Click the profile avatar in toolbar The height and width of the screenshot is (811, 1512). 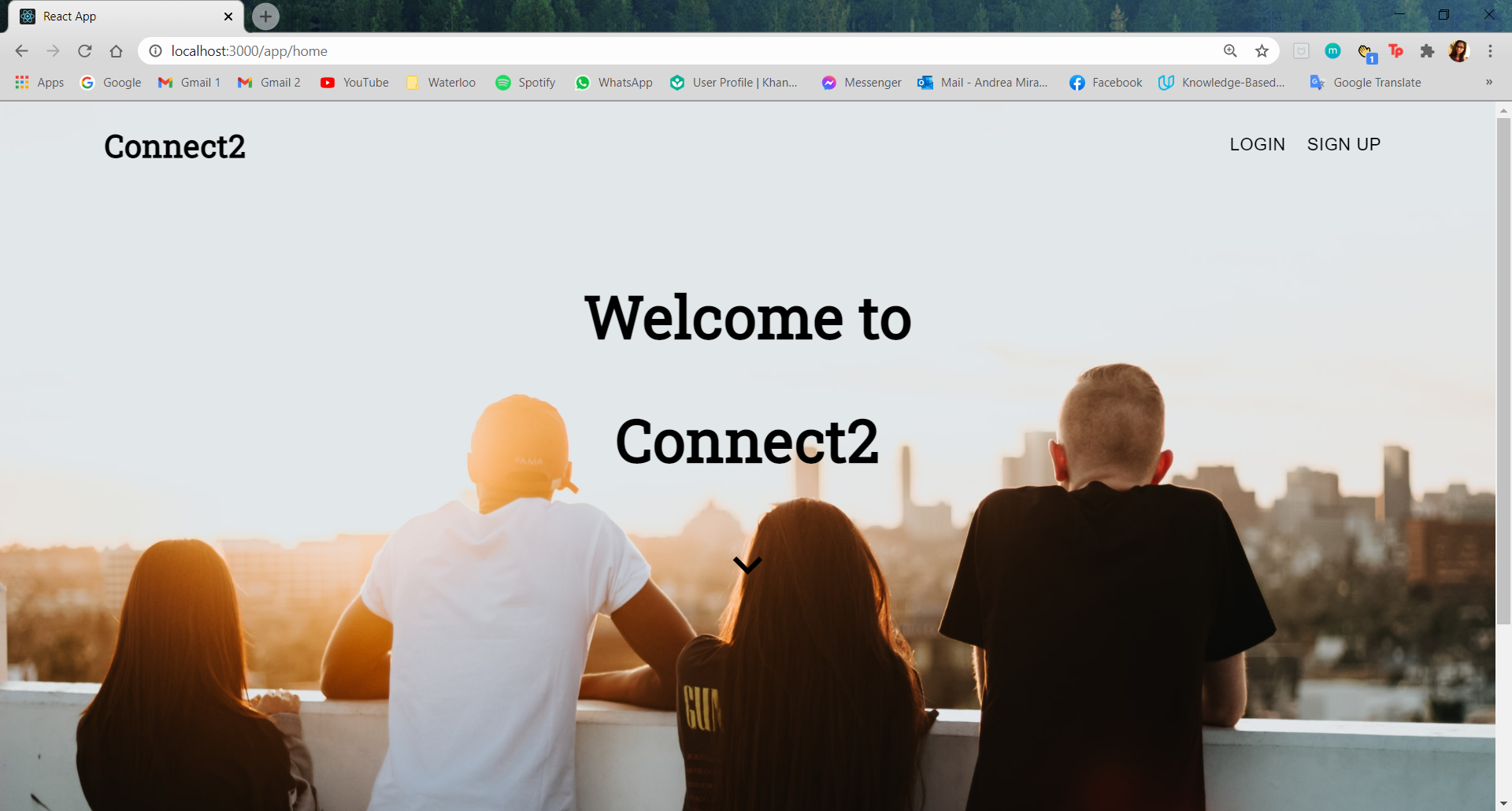(x=1458, y=51)
